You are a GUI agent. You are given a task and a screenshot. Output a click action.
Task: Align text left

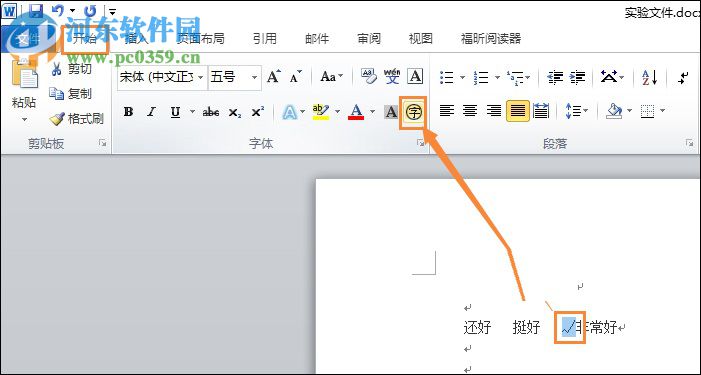(447, 111)
